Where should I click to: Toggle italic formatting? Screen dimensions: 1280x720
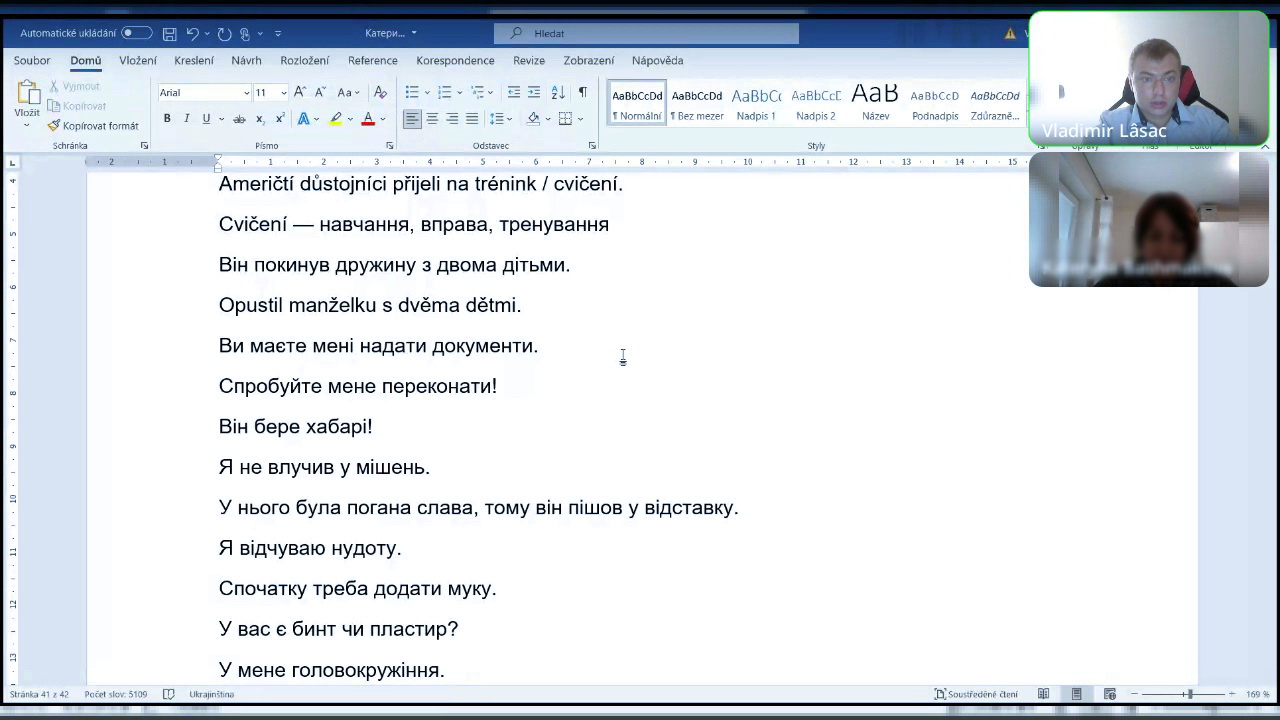coord(186,119)
